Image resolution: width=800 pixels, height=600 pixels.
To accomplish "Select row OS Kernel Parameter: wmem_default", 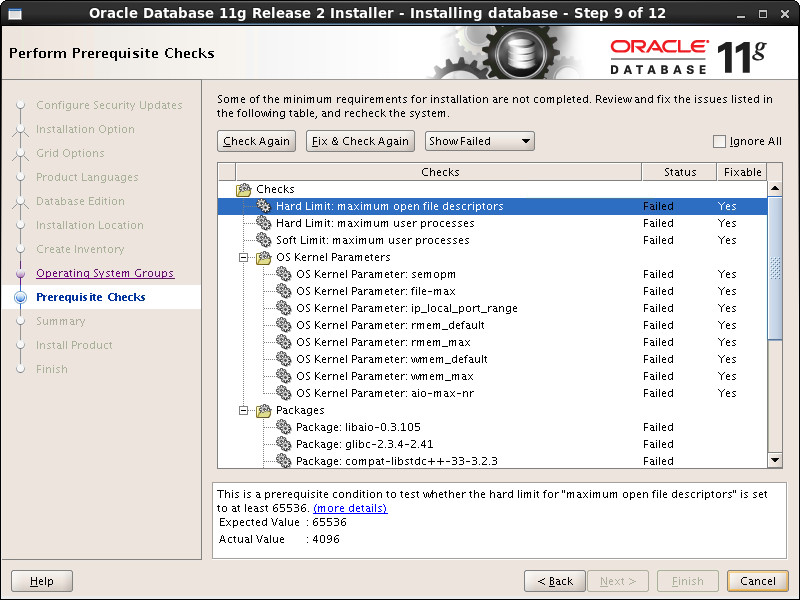I will tap(492, 359).
